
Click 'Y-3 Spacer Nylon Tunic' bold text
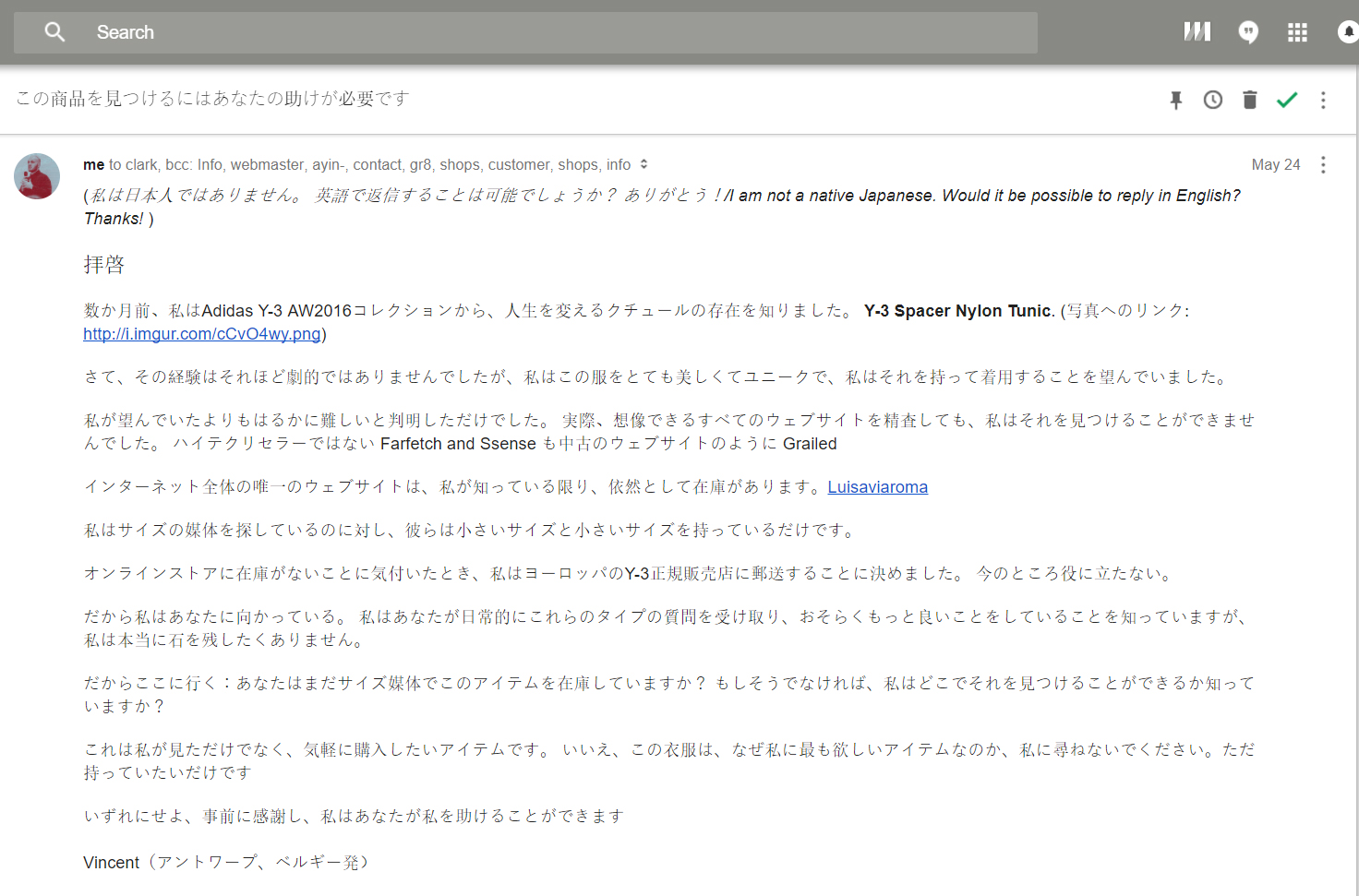point(957,311)
